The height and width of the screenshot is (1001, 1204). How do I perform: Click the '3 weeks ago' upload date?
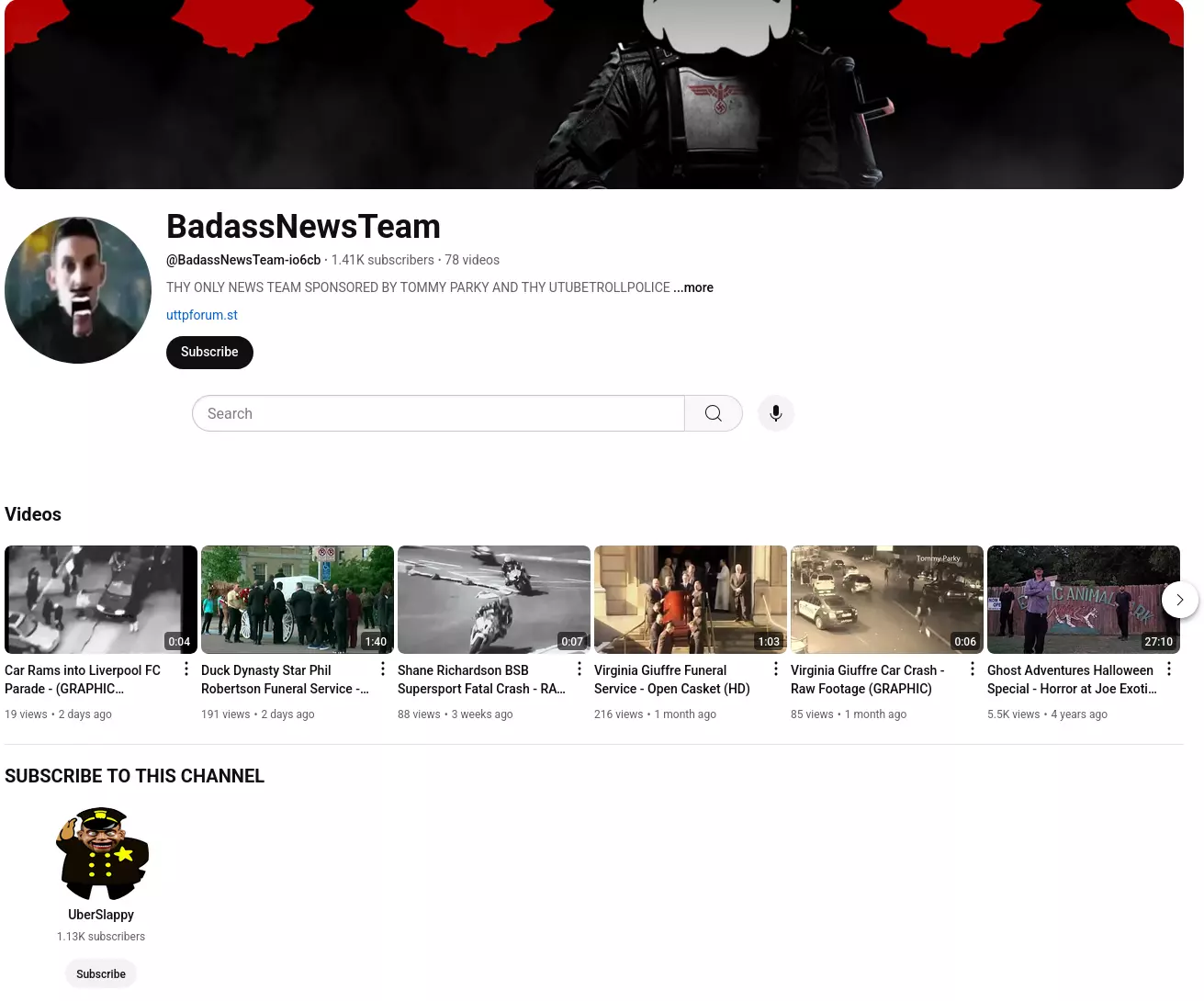pyautogui.click(x=482, y=714)
